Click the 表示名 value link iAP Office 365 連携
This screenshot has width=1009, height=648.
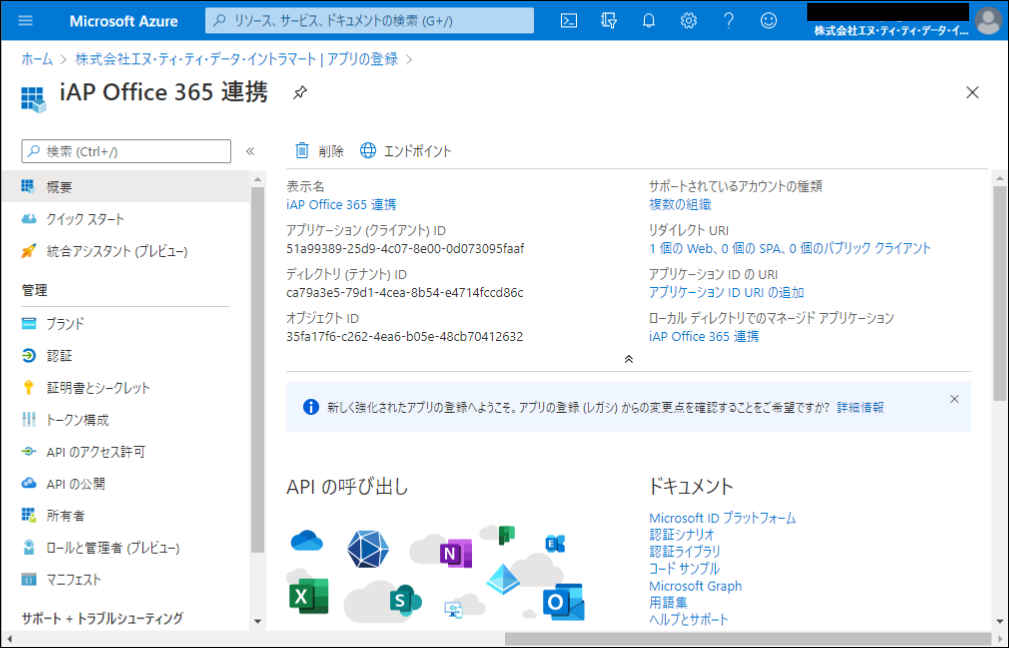point(341,205)
